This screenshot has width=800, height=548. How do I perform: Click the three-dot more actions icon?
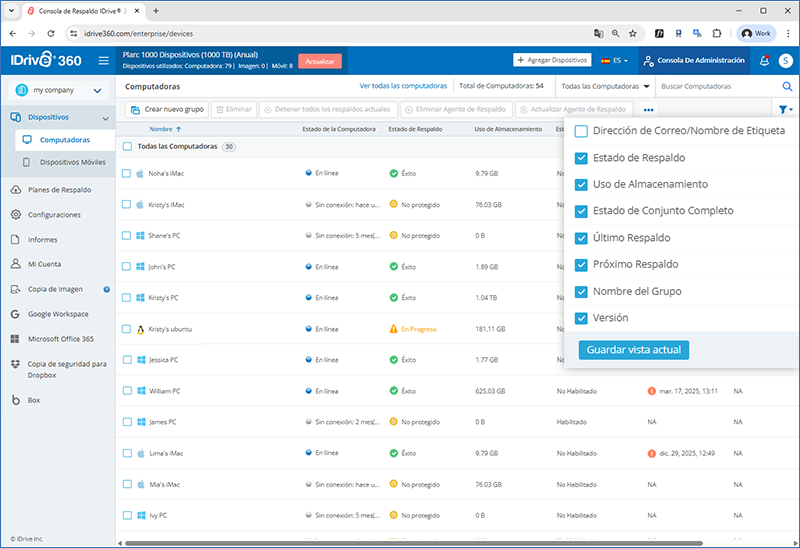649,109
